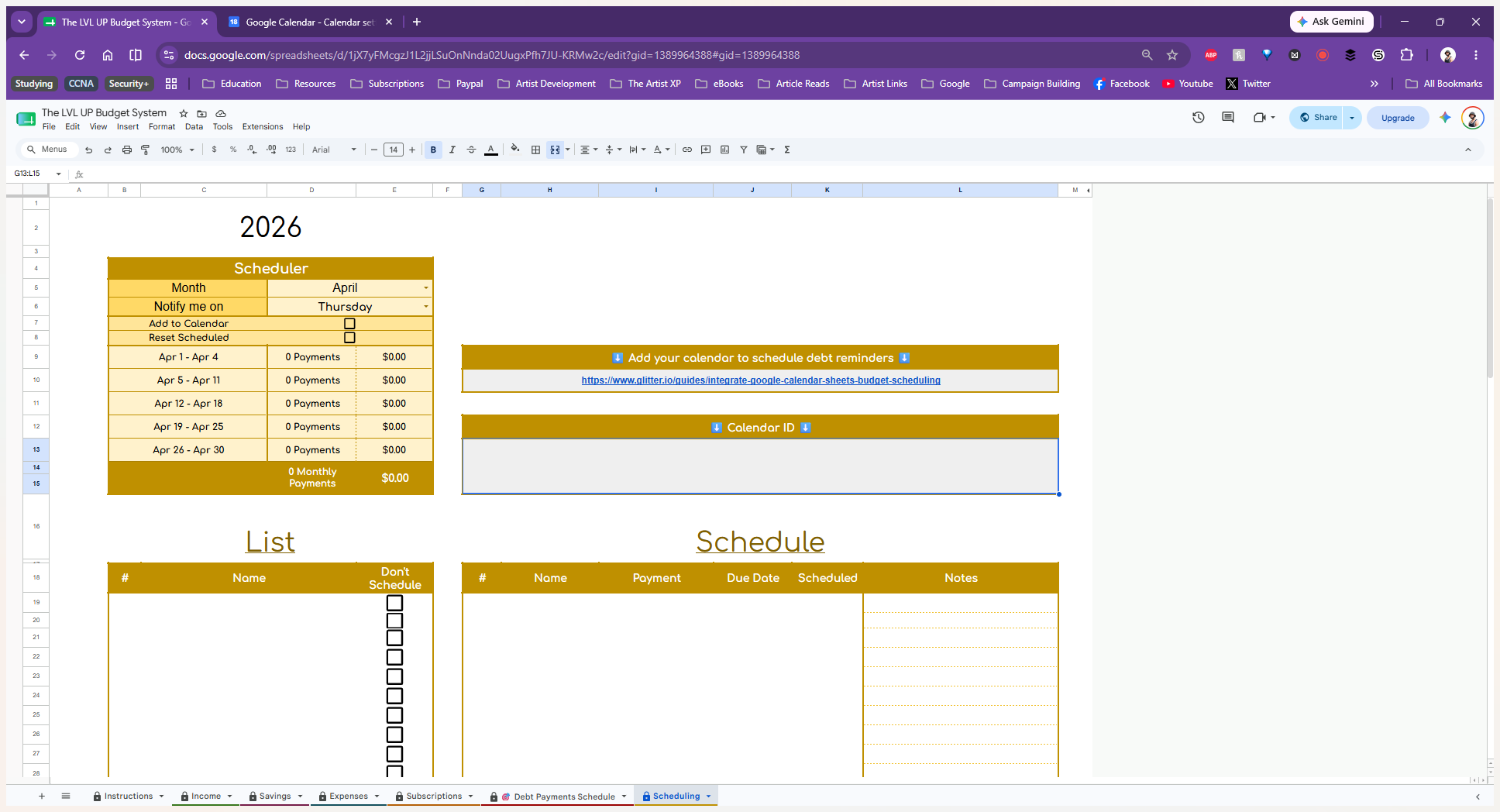This screenshot has width=1500, height=812.
Task: Open the Format menu
Action: [162, 126]
